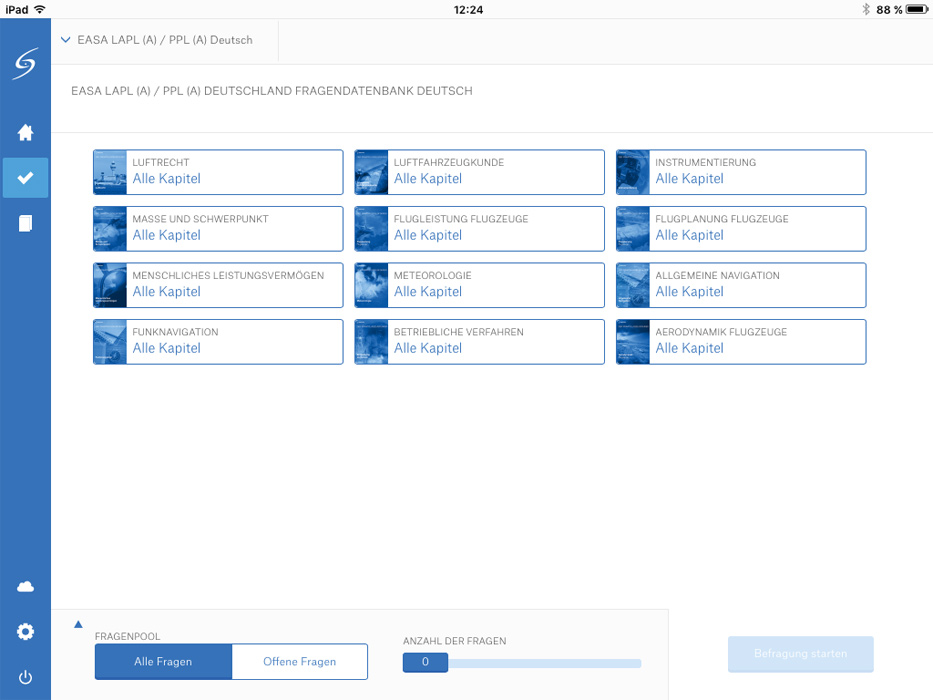Viewport: 933px width, 700px height.
Task: Click the METEOROLOGIE subject label
Action: coord(433,276)
